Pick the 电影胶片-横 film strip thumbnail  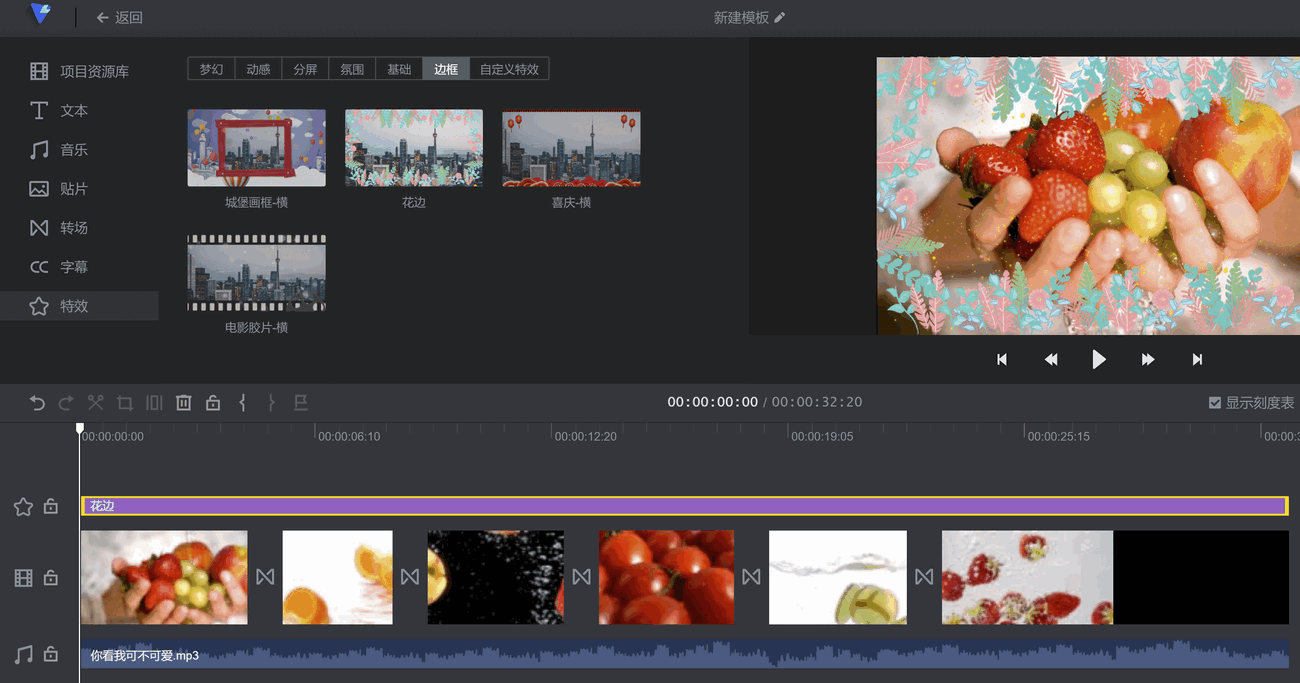coord(257,273)
